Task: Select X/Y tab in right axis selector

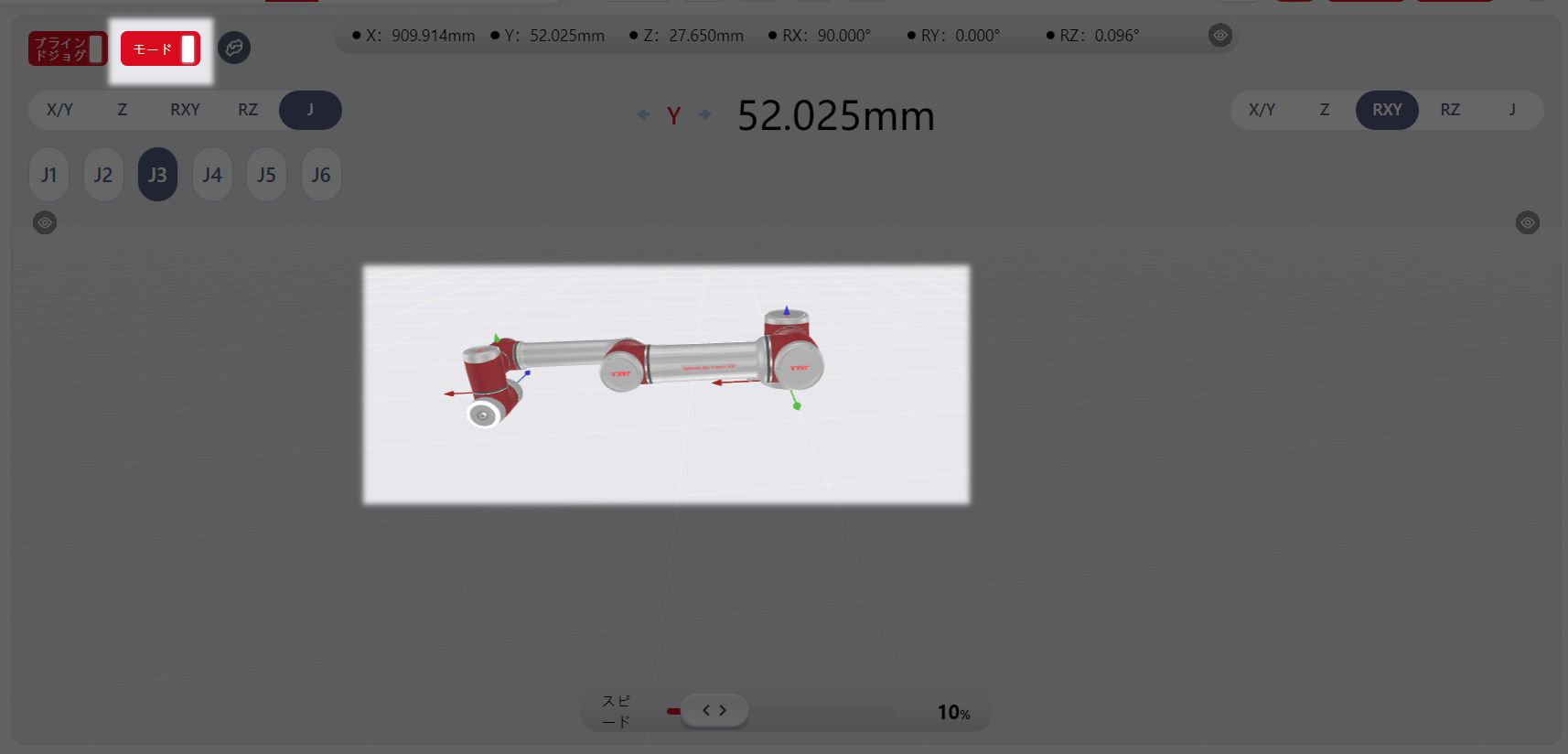Action: point(1262,110)
